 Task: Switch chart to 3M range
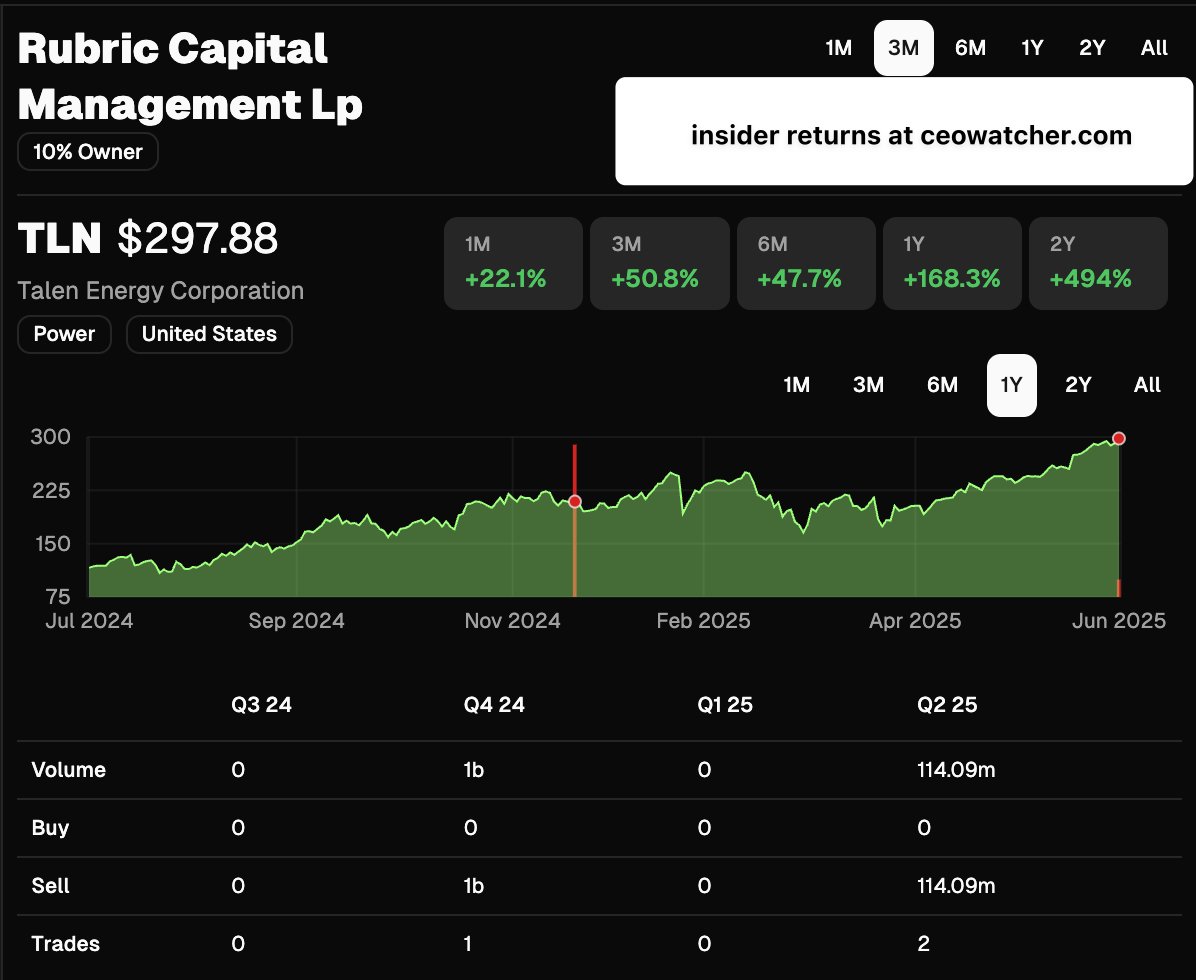coord(868,385)
